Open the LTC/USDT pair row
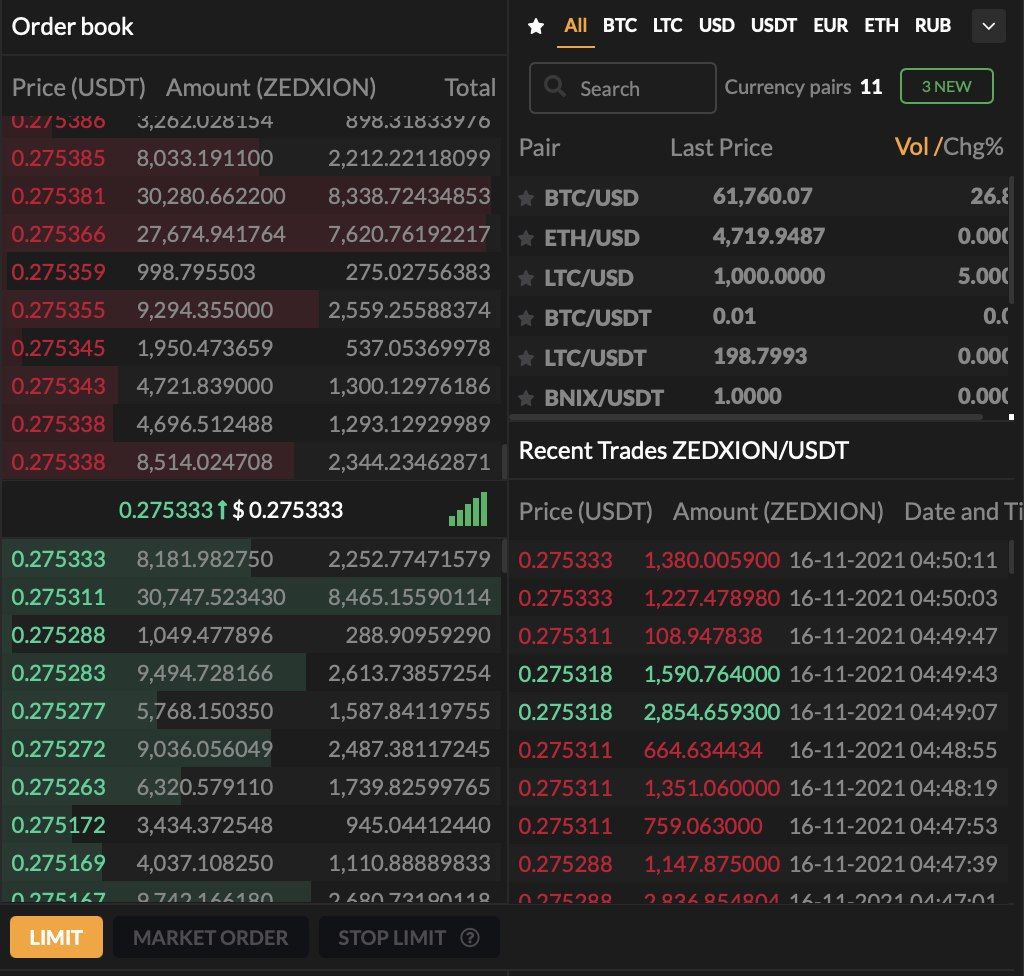 click(759, 357)
